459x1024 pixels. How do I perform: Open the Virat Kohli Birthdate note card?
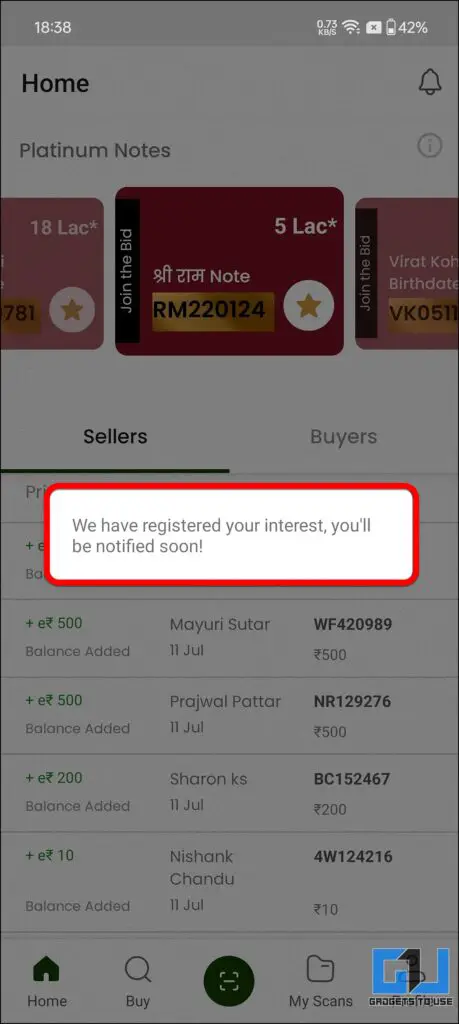[x=407, y=274]
